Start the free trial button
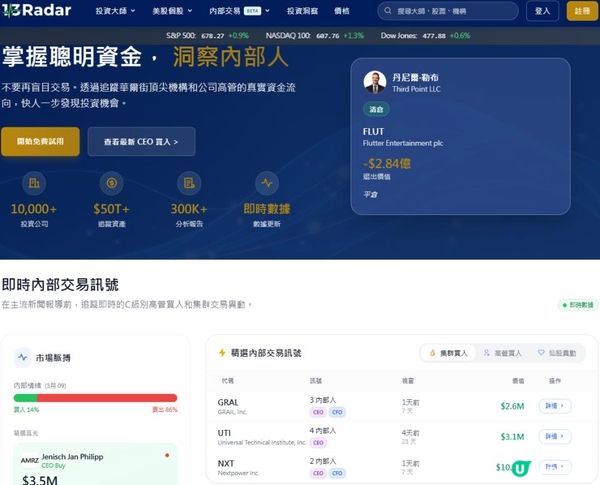 click(x=40, y=142)
